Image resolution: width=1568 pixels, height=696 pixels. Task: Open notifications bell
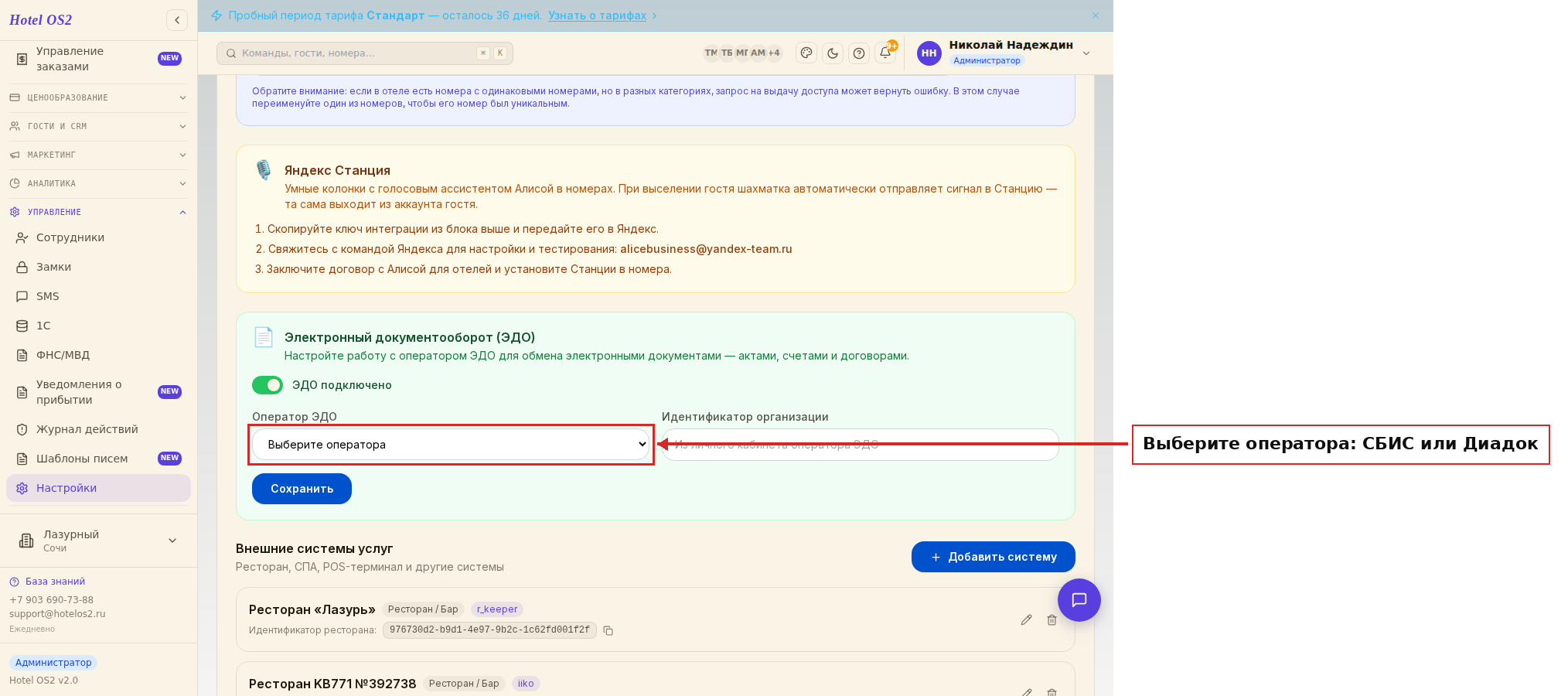coord(885,53)
